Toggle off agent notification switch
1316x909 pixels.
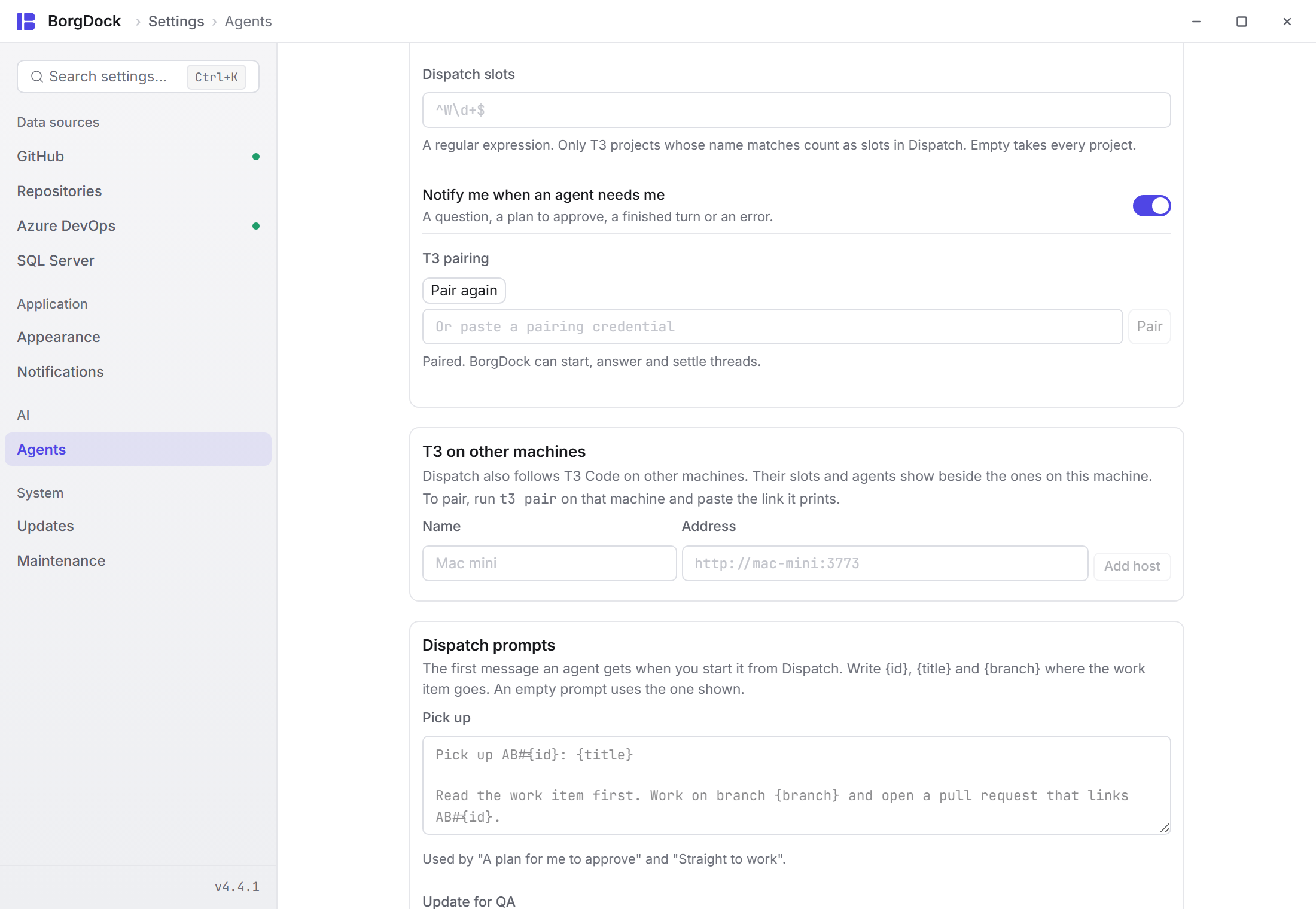click(1151, 206)
